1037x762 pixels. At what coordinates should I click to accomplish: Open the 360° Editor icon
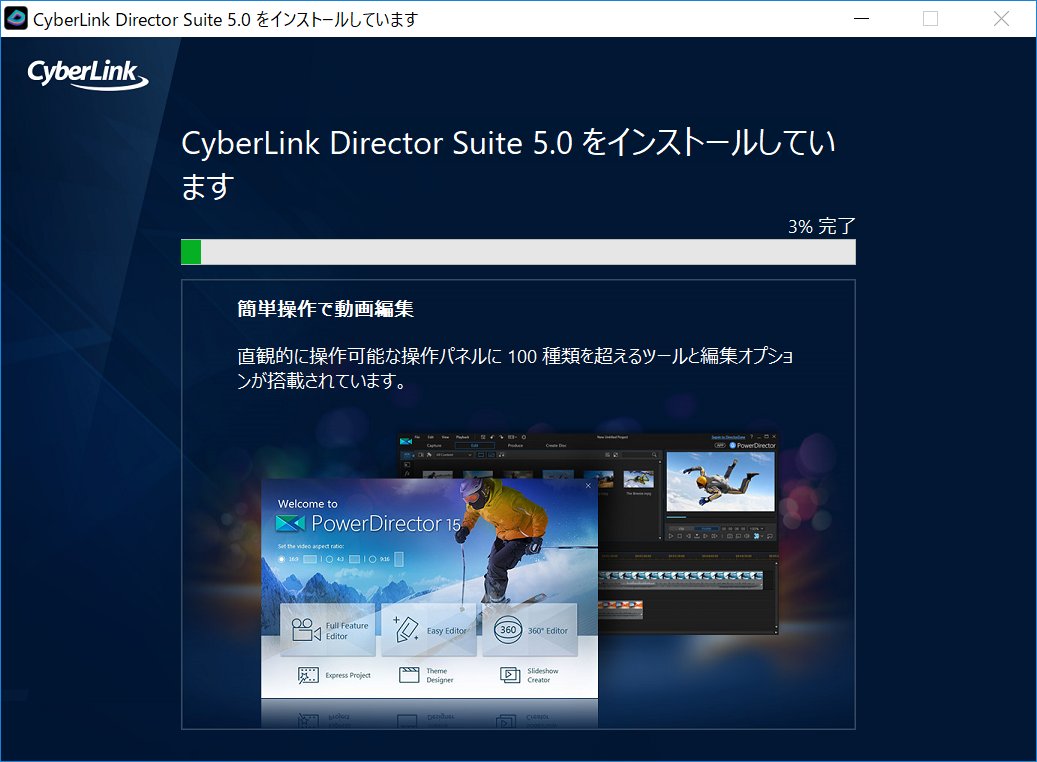[508, 630]
